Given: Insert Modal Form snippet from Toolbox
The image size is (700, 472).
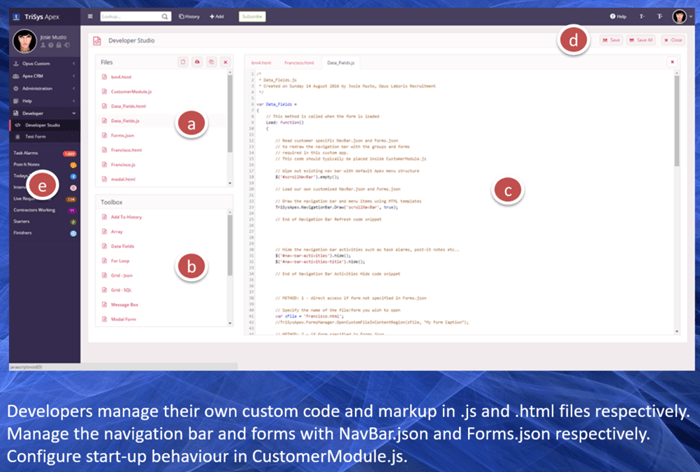Looking at the screenshot, I should tap(123, 319).
